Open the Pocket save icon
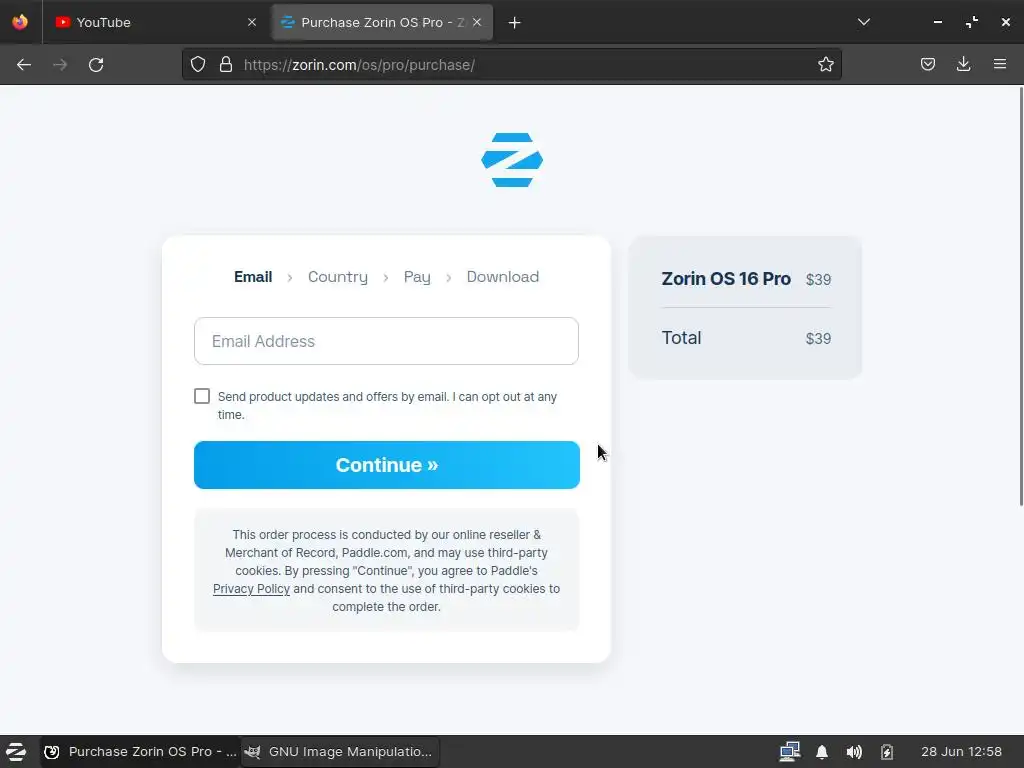This screenshot has height=768, width=1024. [x=927, y=64]
